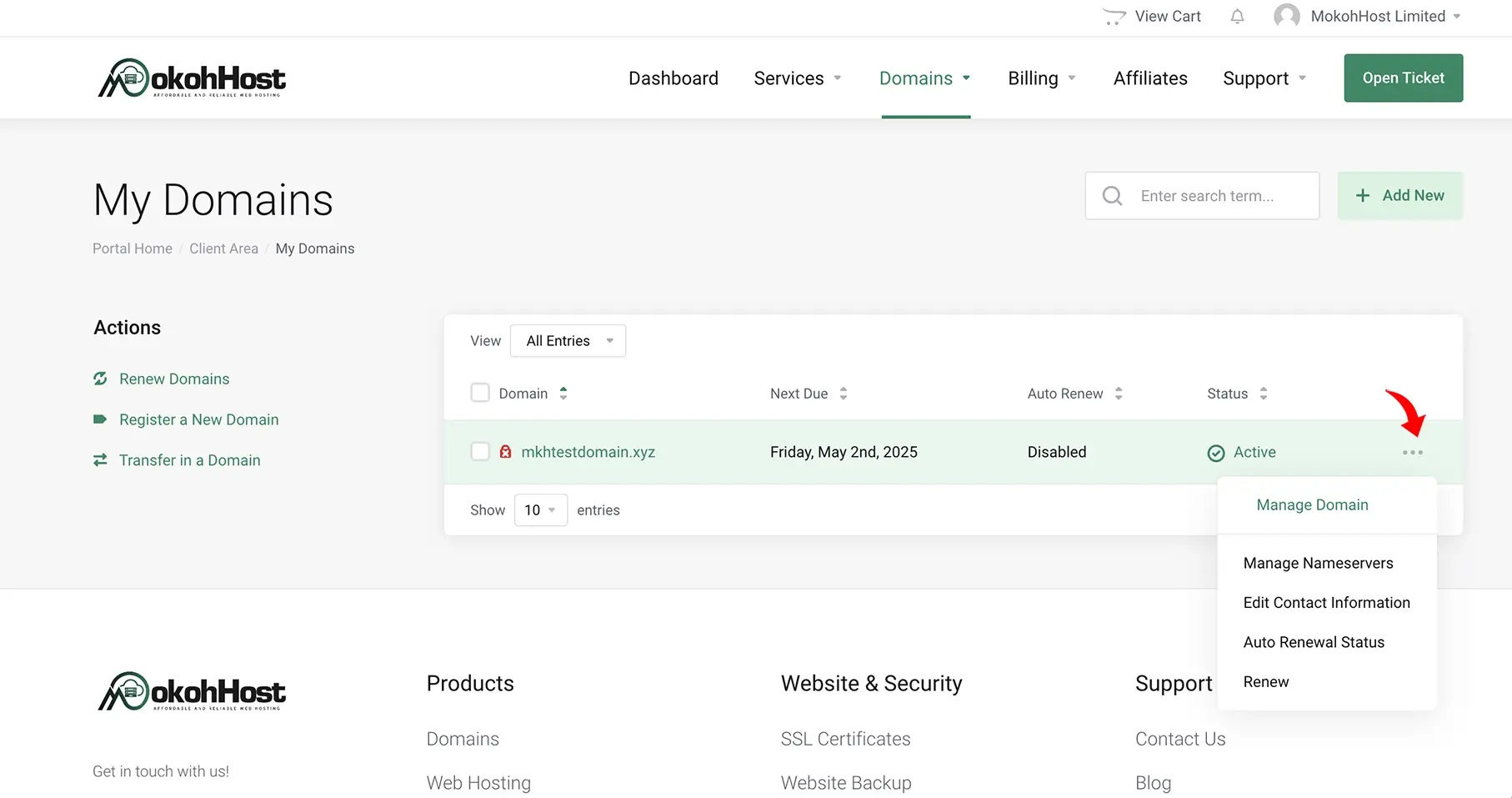
Task: Click the Add New button
Action: (1400, 196)
